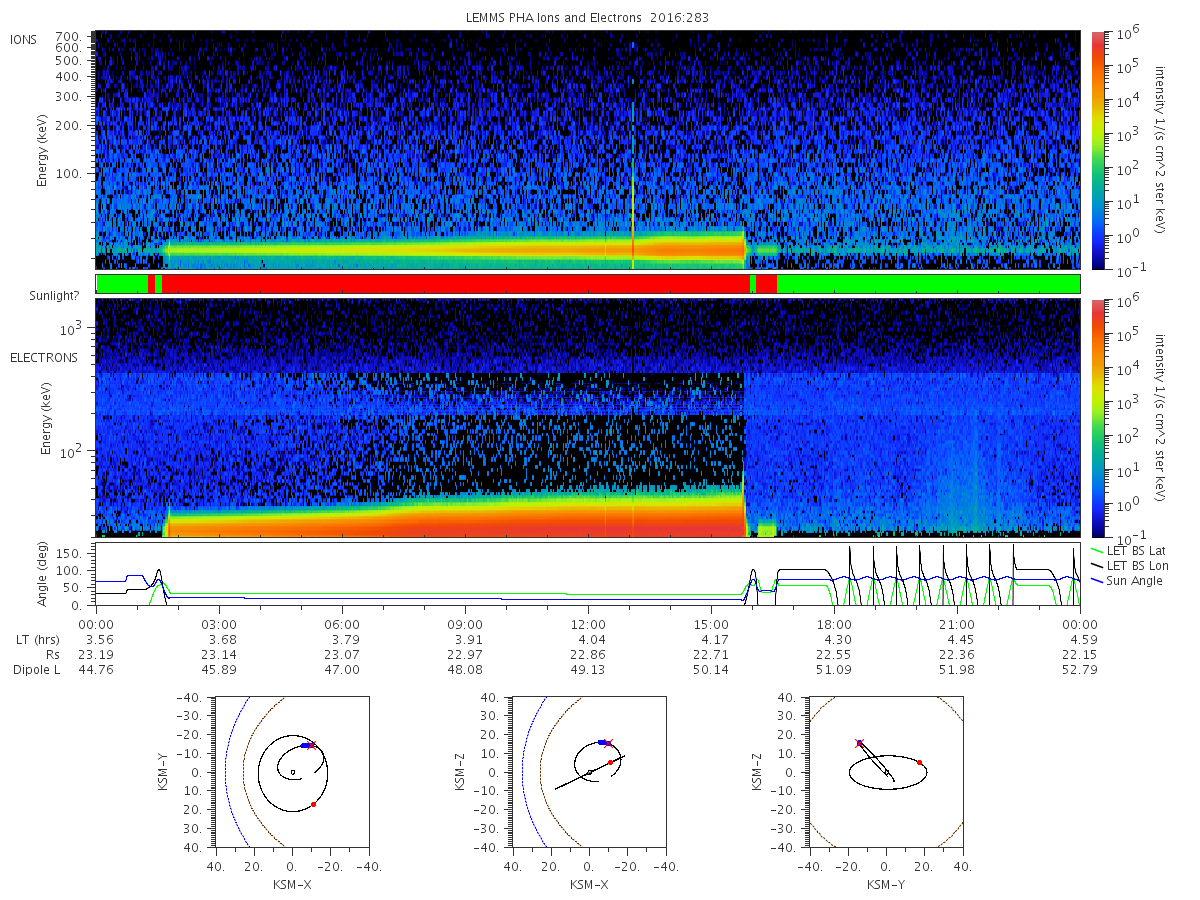The height and width of the screenshot is (900, 1200).
Task: Click the KSM-Y versus KSM-Z orbit plot
Action: (x=885, y=772)
